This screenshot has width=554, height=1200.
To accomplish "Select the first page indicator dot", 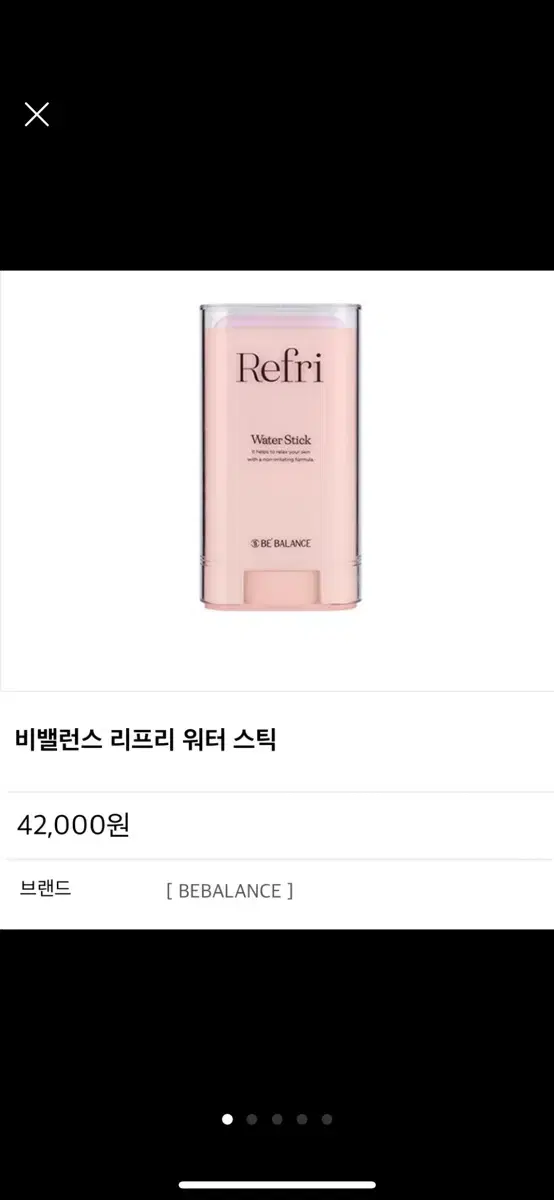I will coord(226,1119).
